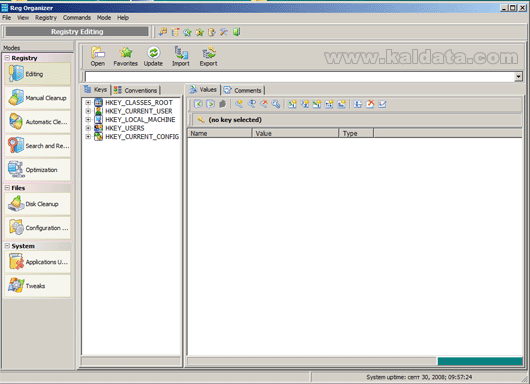The width and height of the screenshot is (530, 384).
Task: Click the checkmark value icon in values toolbar
Action: tap(382, 104)
